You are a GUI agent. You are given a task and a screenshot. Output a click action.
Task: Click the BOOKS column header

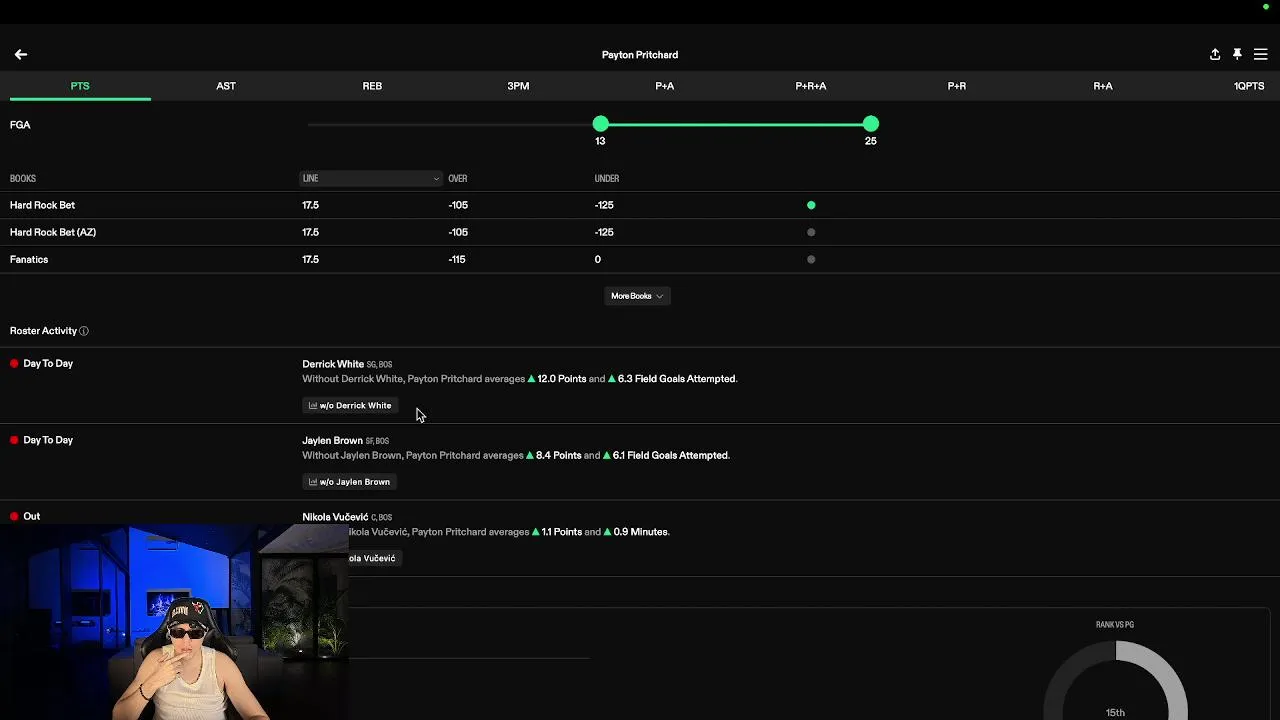[23, 178]
